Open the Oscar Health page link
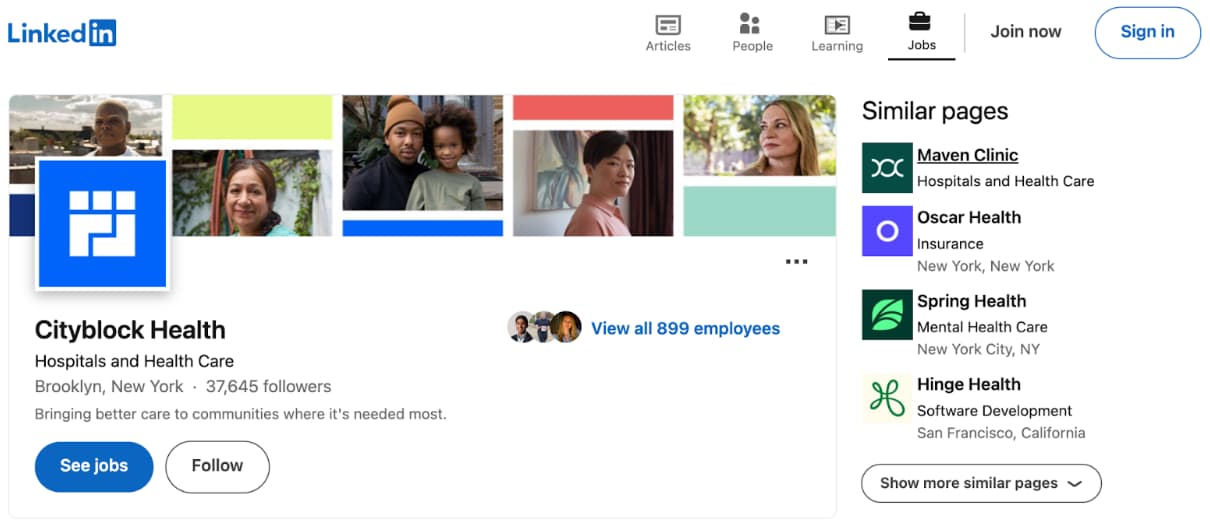Viewport: 1210px width, 528px height. [969, 217]
